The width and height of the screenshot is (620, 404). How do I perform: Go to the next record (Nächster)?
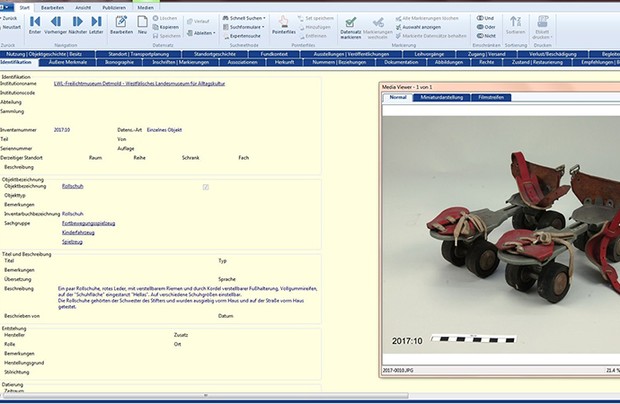[x=78, y=25]
